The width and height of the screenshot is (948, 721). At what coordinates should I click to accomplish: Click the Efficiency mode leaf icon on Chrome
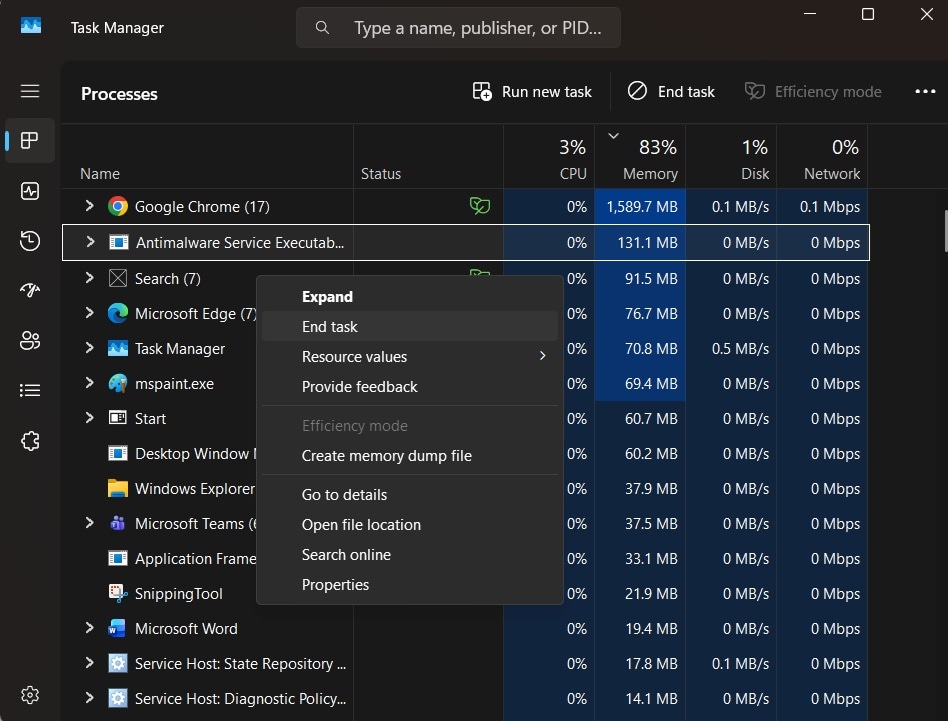[x=480, y=206]
